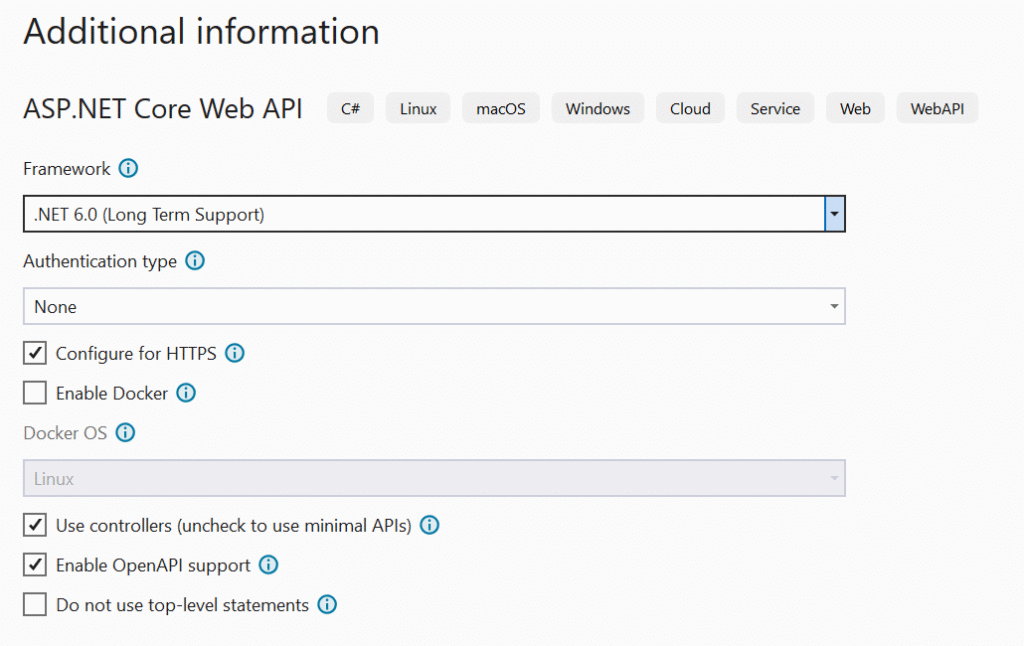Screen dimensions: 1024x646
Task: Show info for Enable Docker option
Action: click(x=186, y=393)
